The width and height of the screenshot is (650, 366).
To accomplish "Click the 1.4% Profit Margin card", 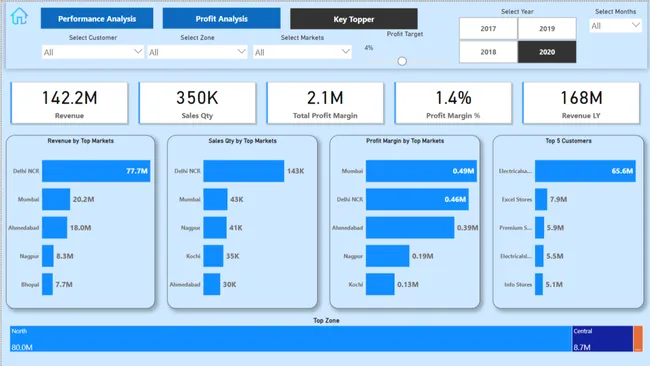I will pos(453,103).
